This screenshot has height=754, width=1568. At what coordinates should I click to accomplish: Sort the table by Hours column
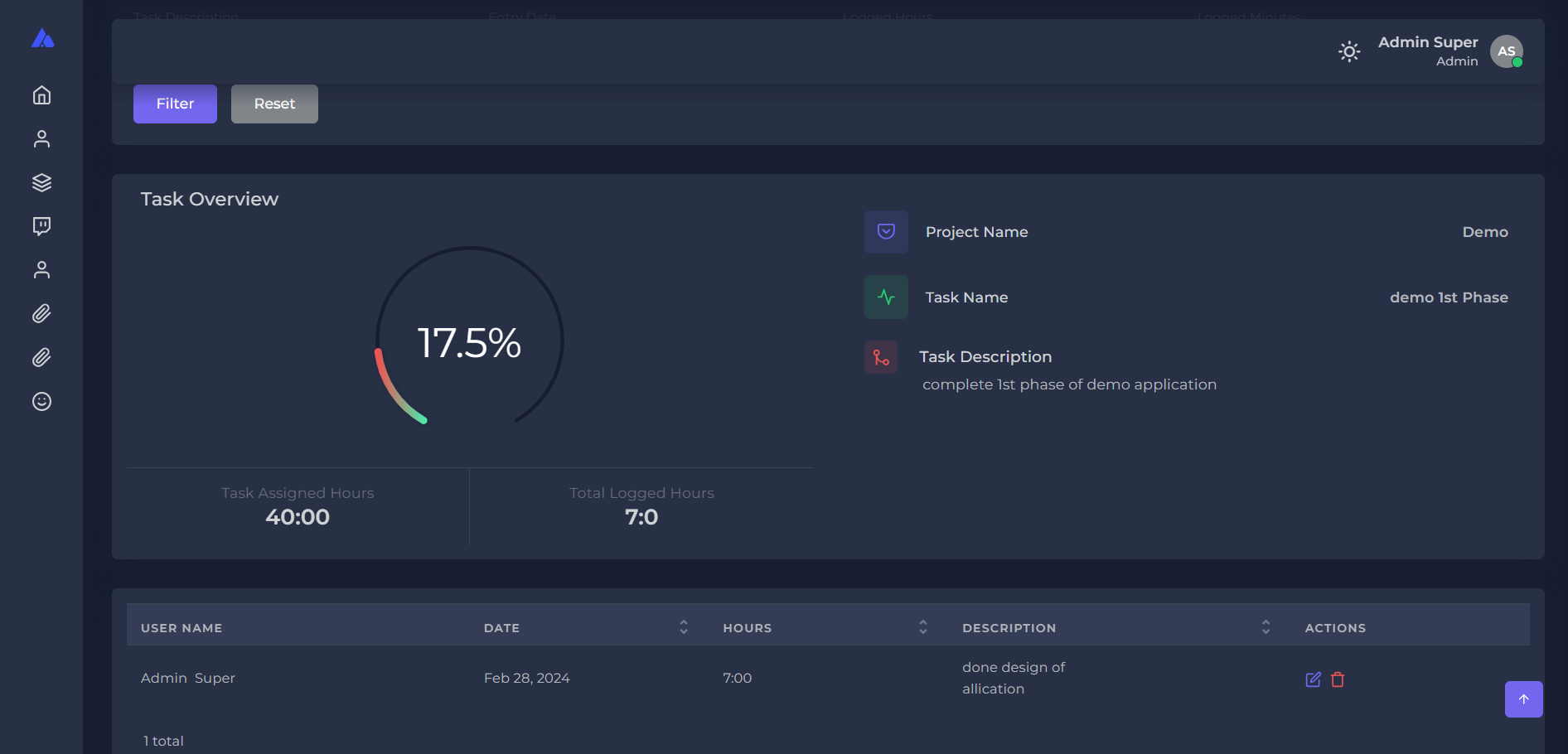(922, 627)
